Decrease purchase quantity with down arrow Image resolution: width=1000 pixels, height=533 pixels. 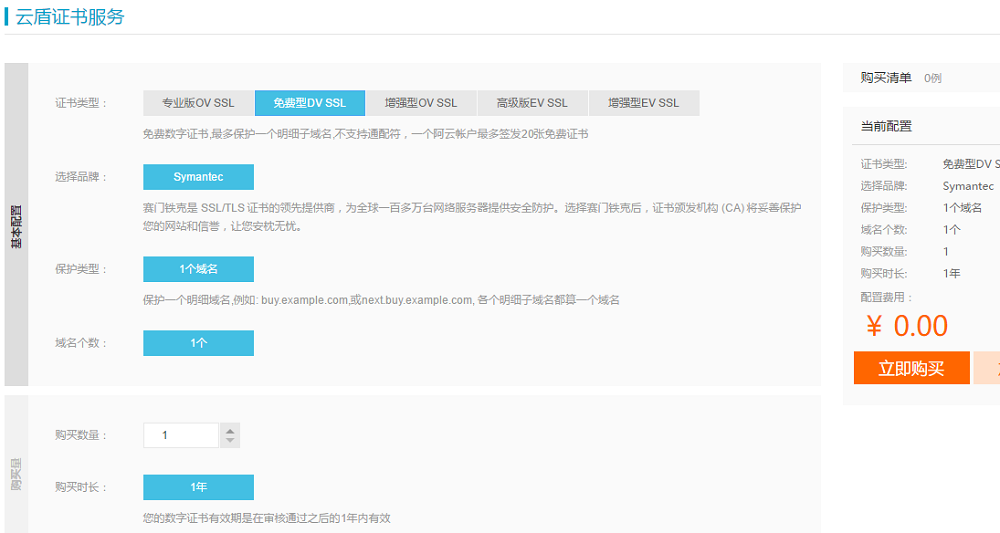[x=230, y=441]
